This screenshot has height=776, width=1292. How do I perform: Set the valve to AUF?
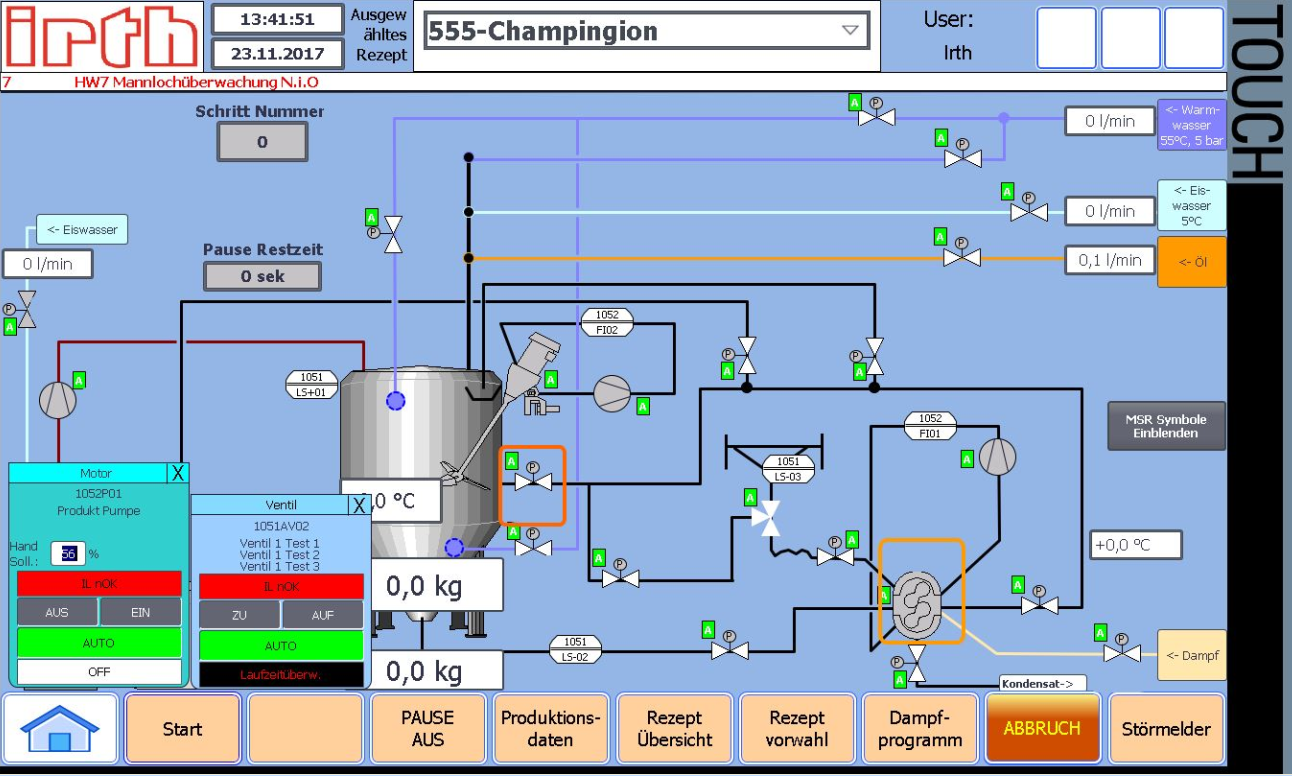click(323, 615)
